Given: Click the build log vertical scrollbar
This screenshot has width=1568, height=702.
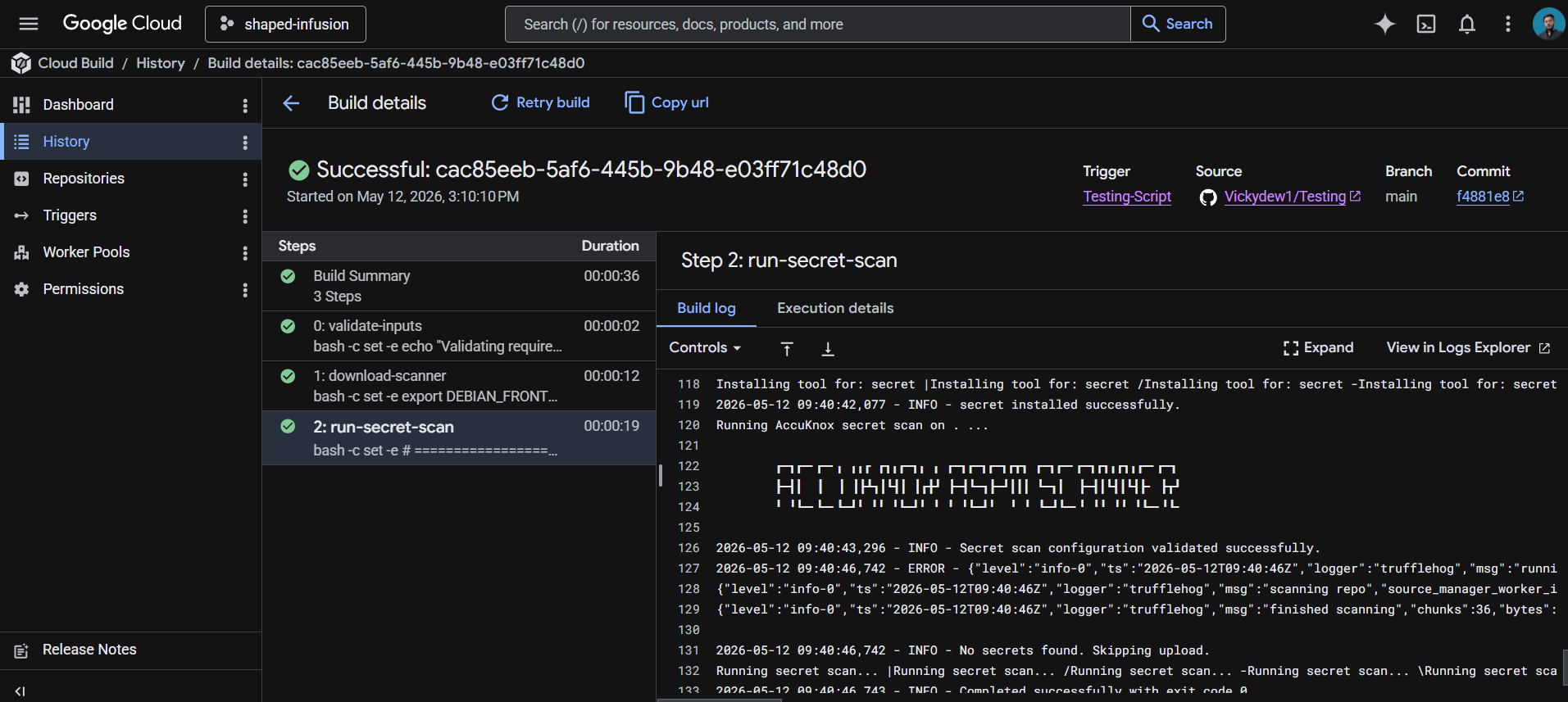Looking at the screenshot, I should click(1565, 668).
